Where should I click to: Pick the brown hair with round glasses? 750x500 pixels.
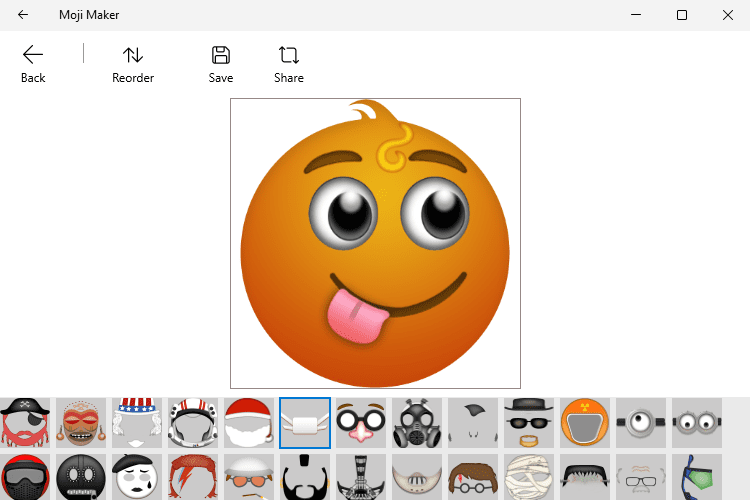pyautogui.click(x=473, y=477)
